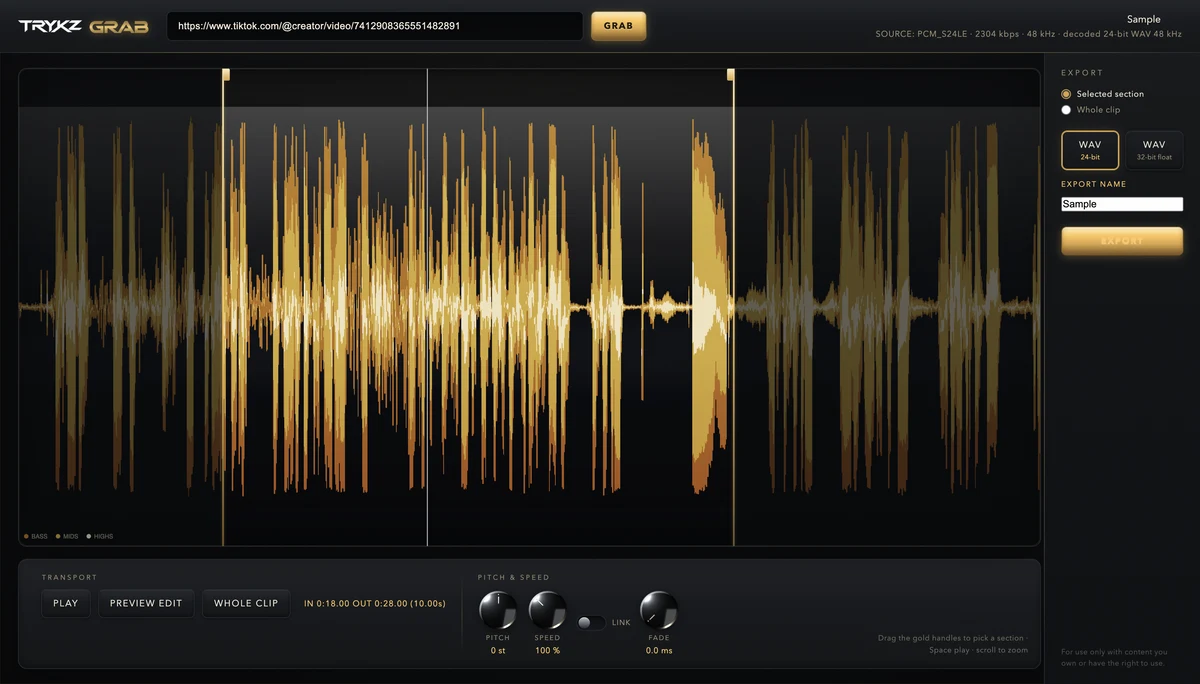The width and height of the screenshot is (1200, 684).
Task: Click the 'IN 0:18.00 OUT 0:28.00' readout
Action: 375,603
